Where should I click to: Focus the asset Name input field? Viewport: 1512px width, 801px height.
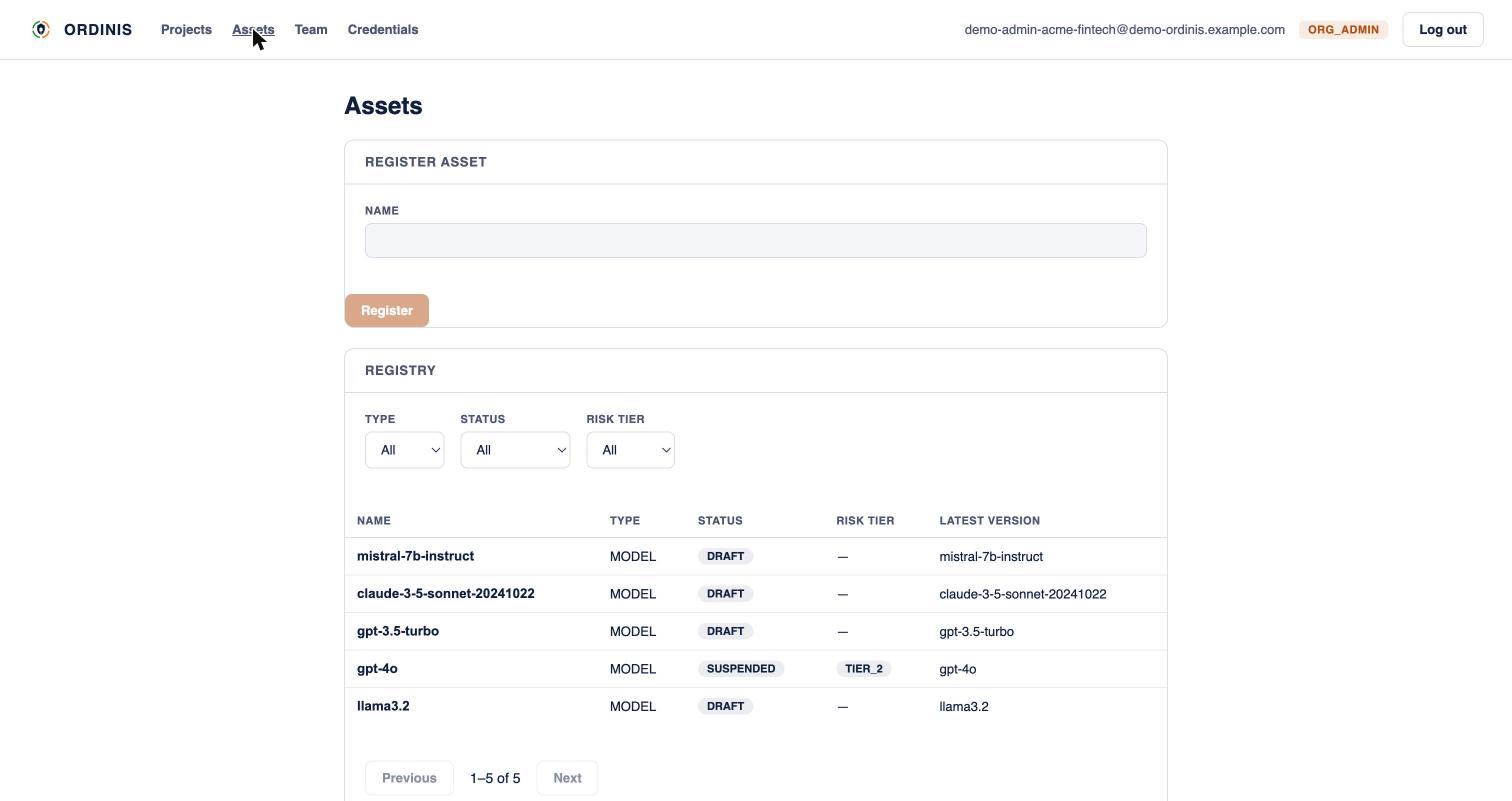click(x=756, y=241)
